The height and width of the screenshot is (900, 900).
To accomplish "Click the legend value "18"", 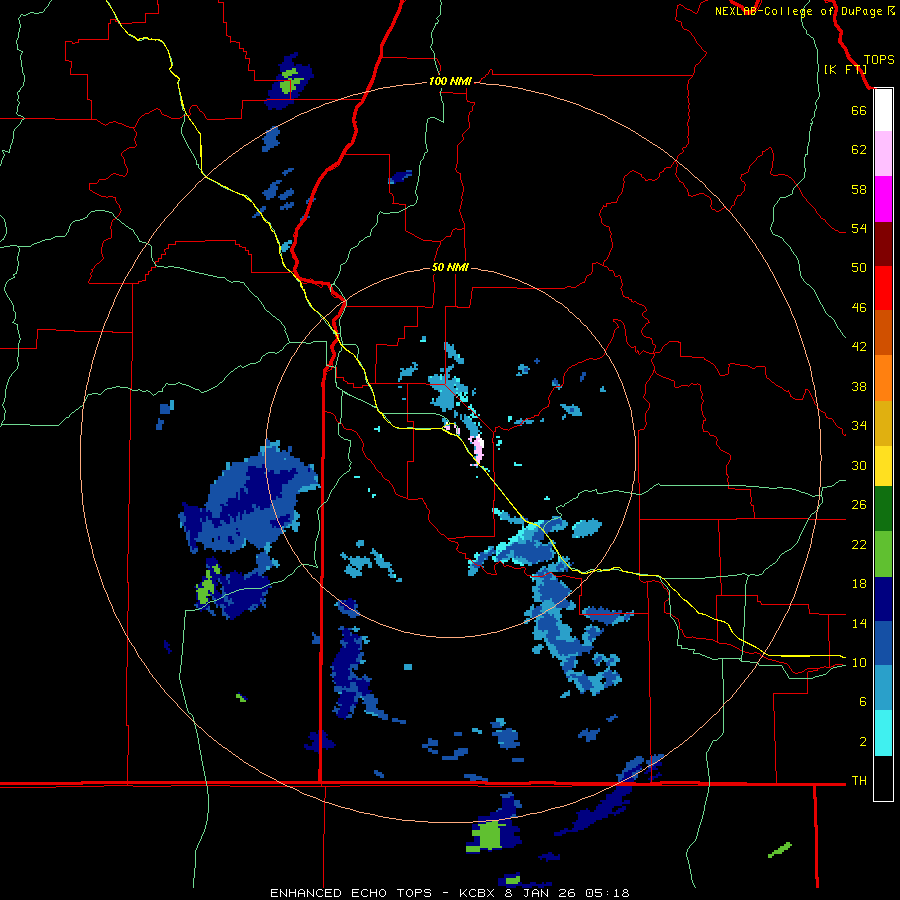I will (859, 584).
